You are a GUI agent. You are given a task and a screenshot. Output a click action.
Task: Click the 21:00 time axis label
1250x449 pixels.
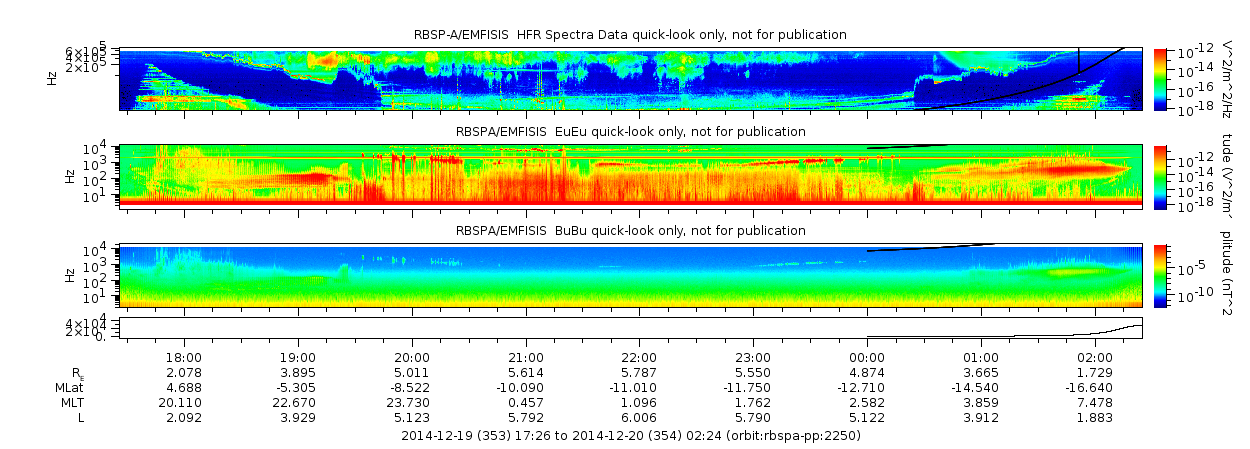coord(526,357)
